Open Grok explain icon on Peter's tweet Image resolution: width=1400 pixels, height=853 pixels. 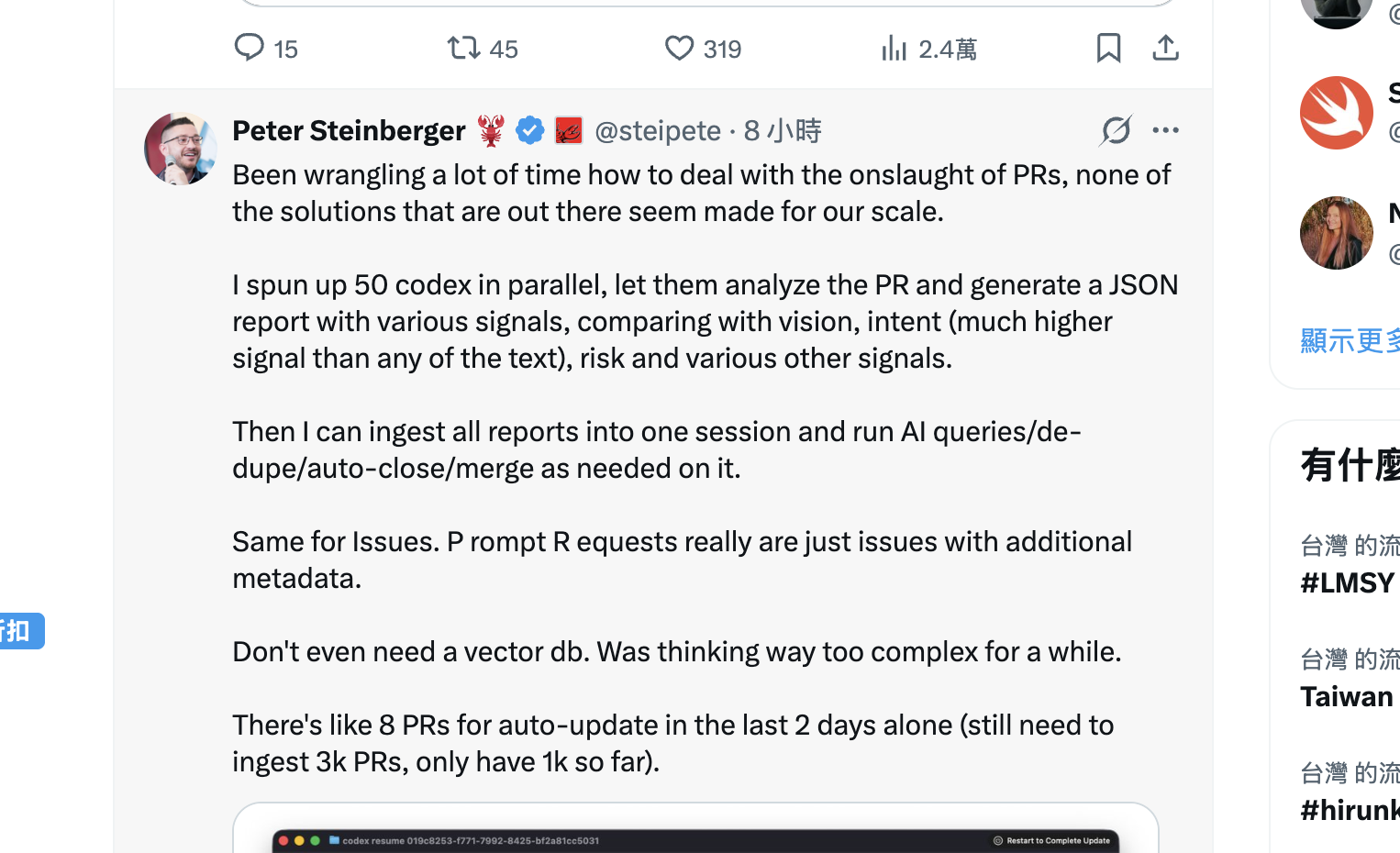pos(1116,130)
